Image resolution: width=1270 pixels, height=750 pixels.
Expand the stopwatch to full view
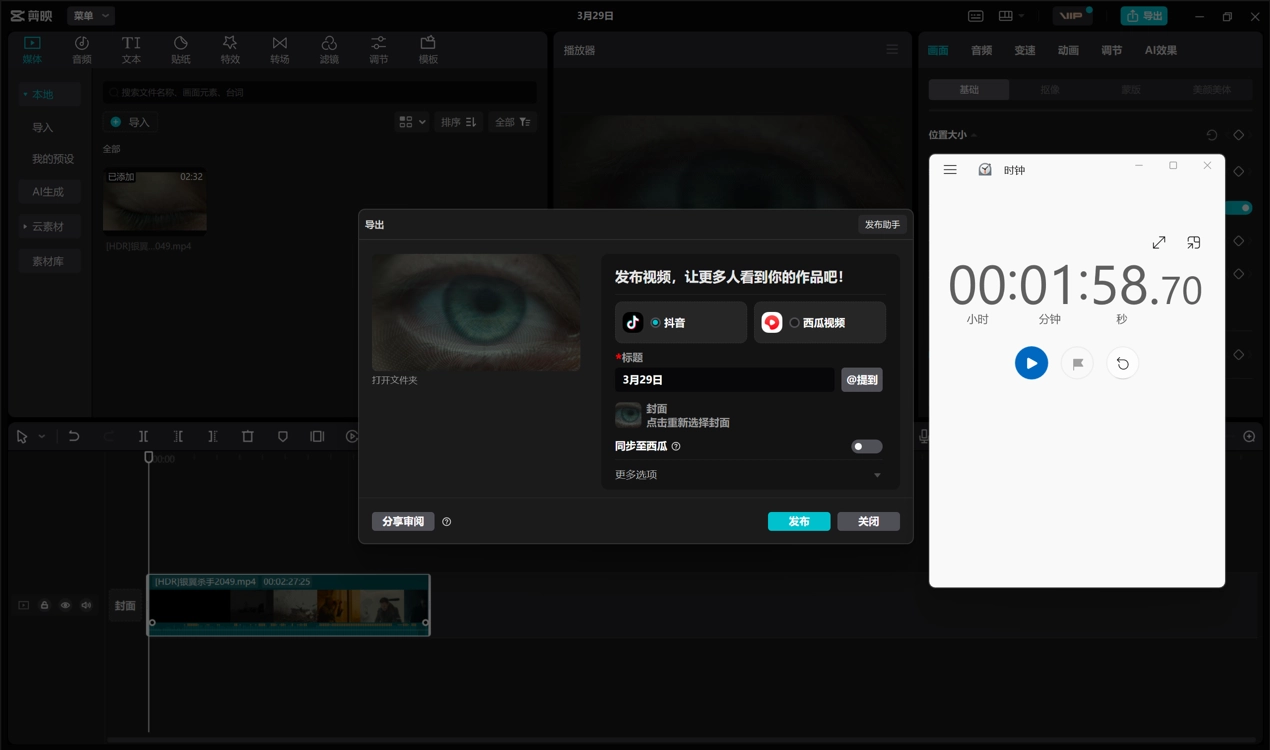coord(1159,242)
